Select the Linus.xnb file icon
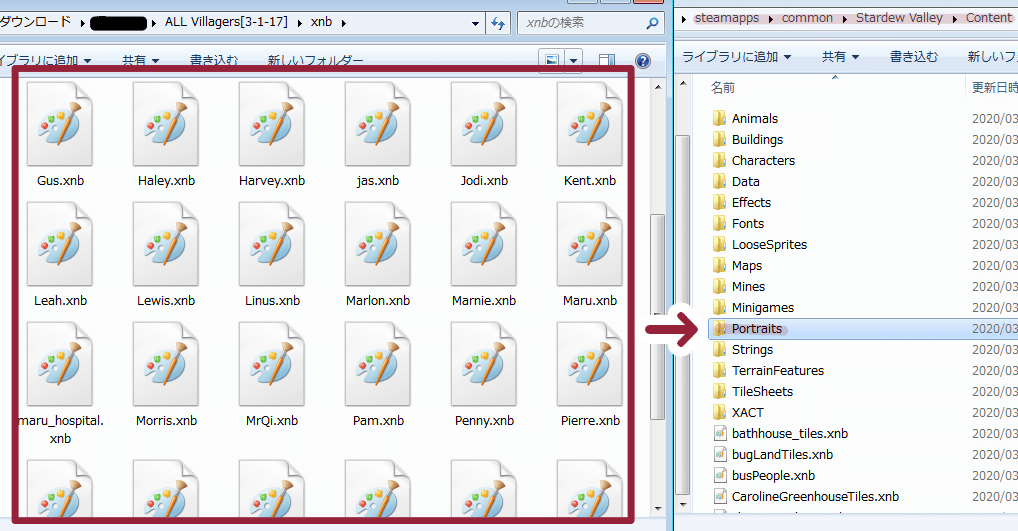This screenshot has height=531, width=1018. tap(271, 244)
